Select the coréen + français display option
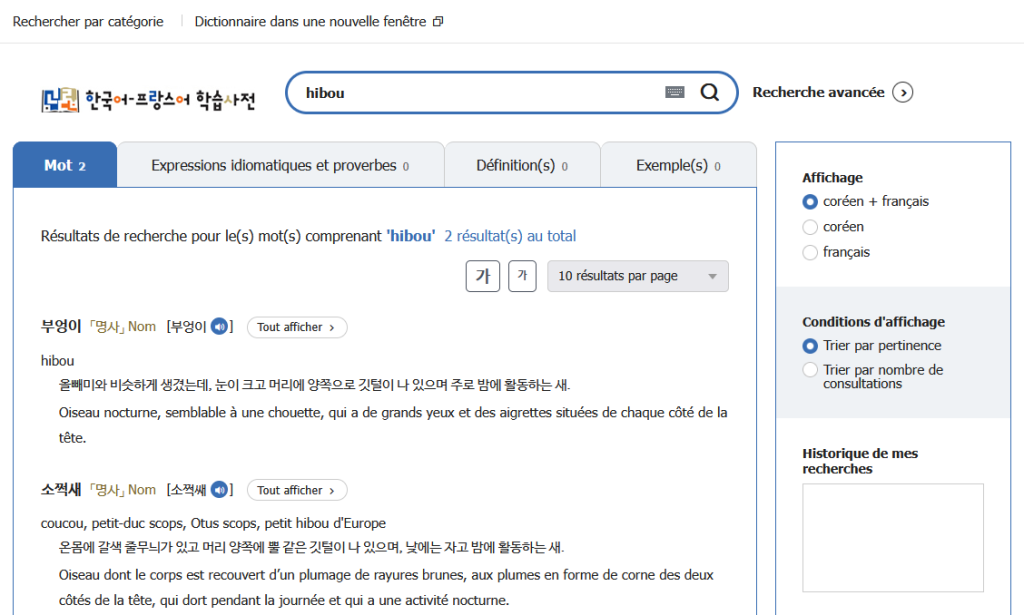The image size is (1024, 615). tap(810, 202)
